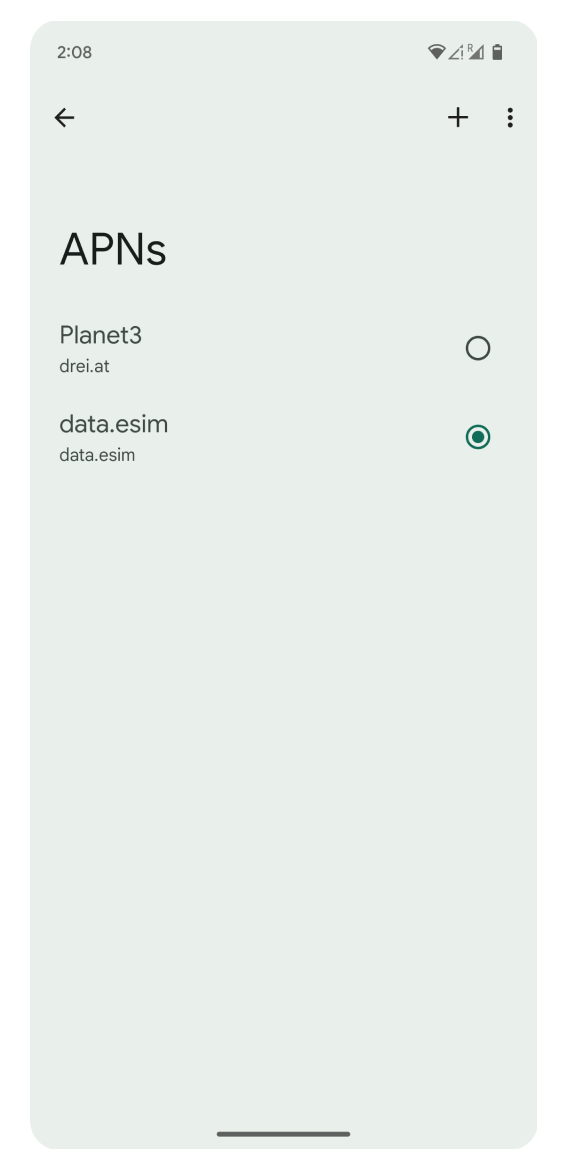Viewport: 570px width, 1170px height.
Task: Open Planet3 APN entry by its title
Action: (x=100, y=335)
